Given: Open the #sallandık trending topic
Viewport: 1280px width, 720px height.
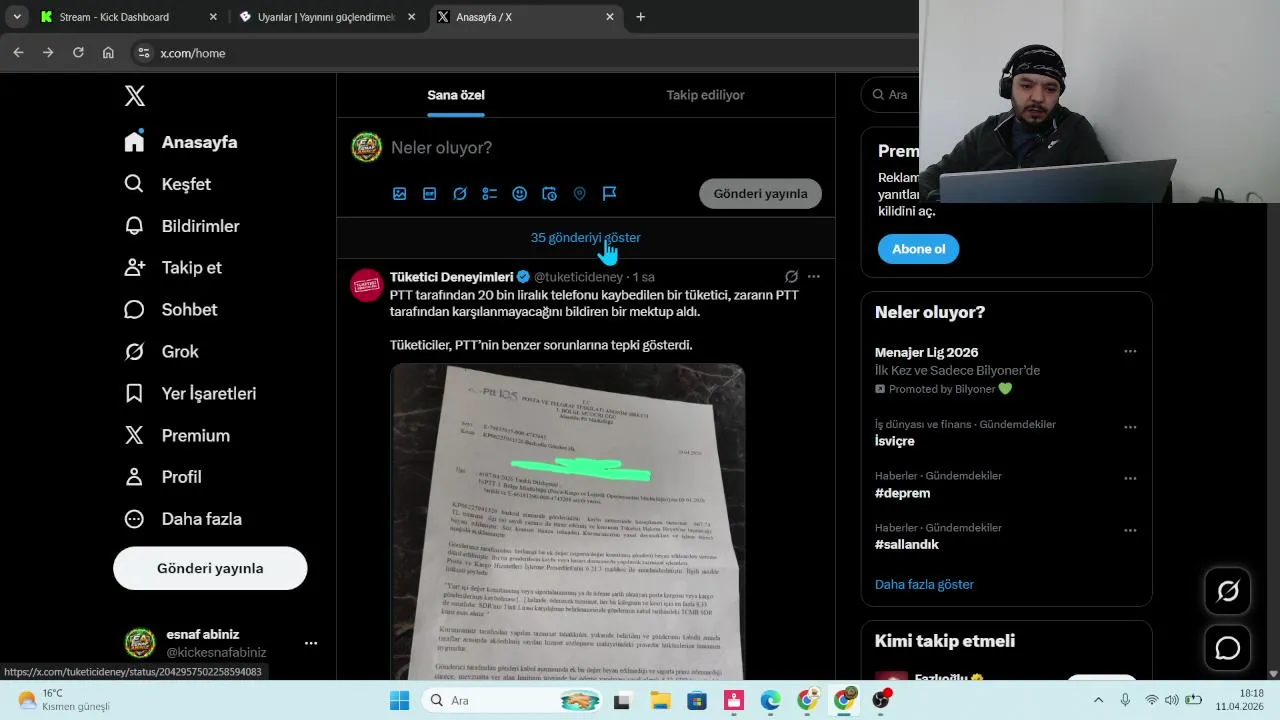Looking at the screenshot, I should click(906, 545).
